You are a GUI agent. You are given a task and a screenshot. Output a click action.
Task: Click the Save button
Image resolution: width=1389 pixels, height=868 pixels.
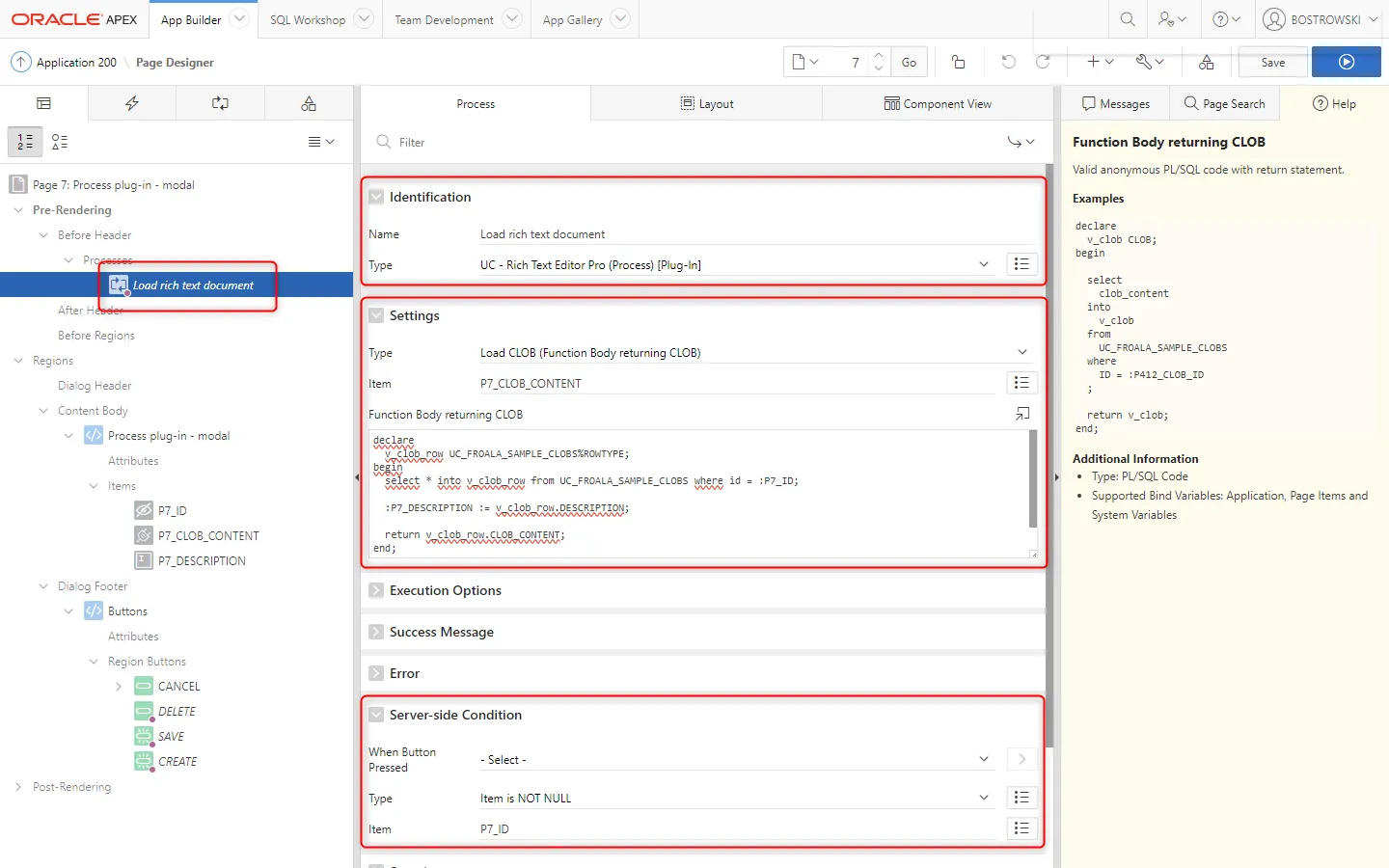pos(1272,62)
